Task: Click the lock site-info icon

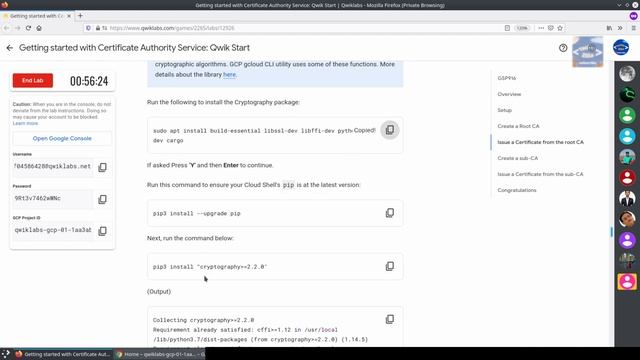Action: click(x=98, y=28)
